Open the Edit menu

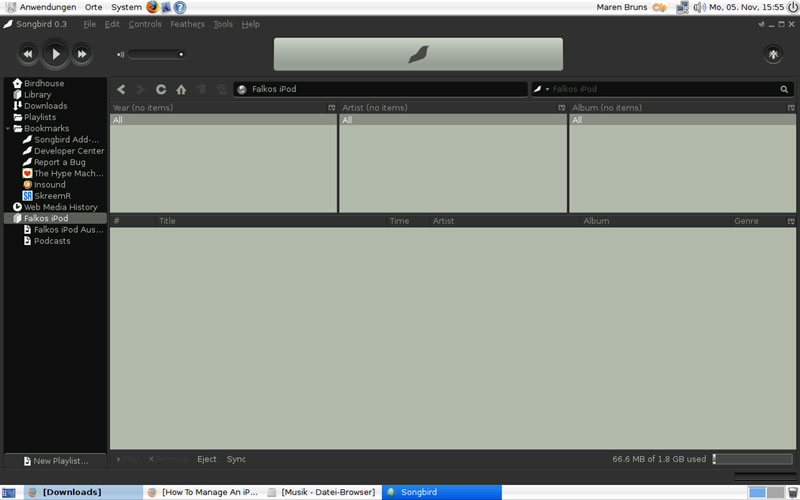coord(112,24)
